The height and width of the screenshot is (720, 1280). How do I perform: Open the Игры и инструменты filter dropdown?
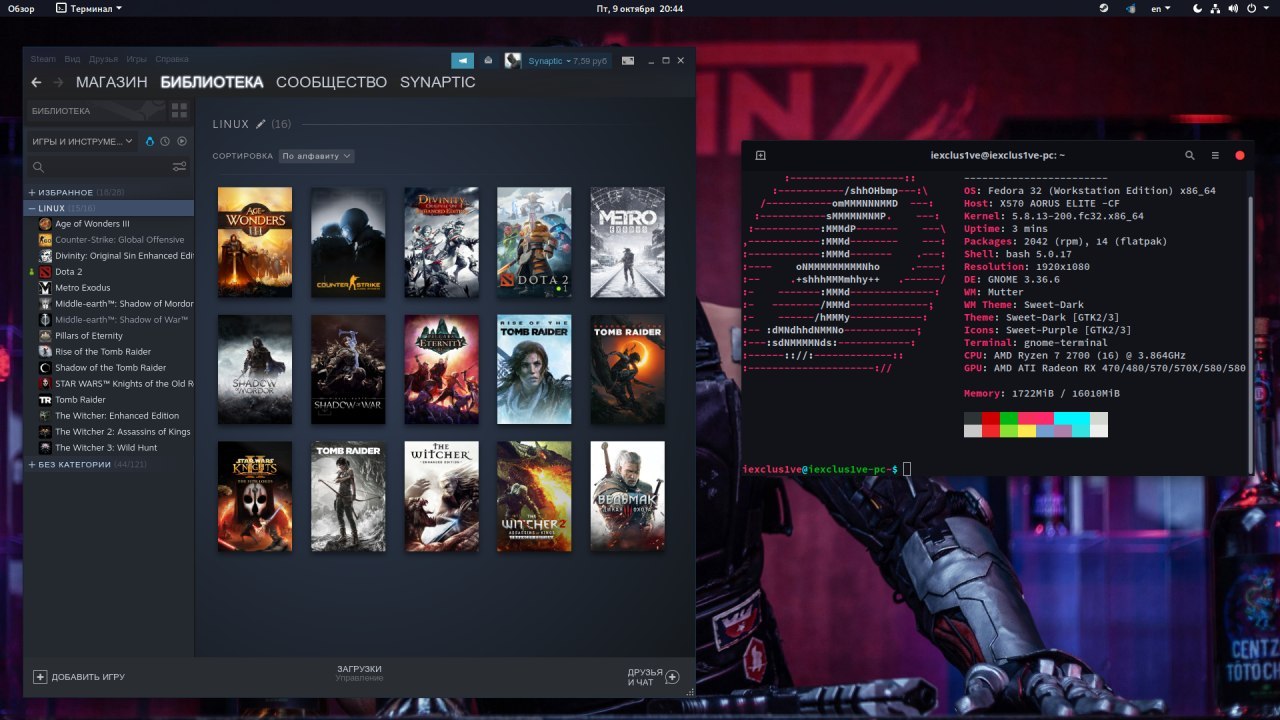82,141
